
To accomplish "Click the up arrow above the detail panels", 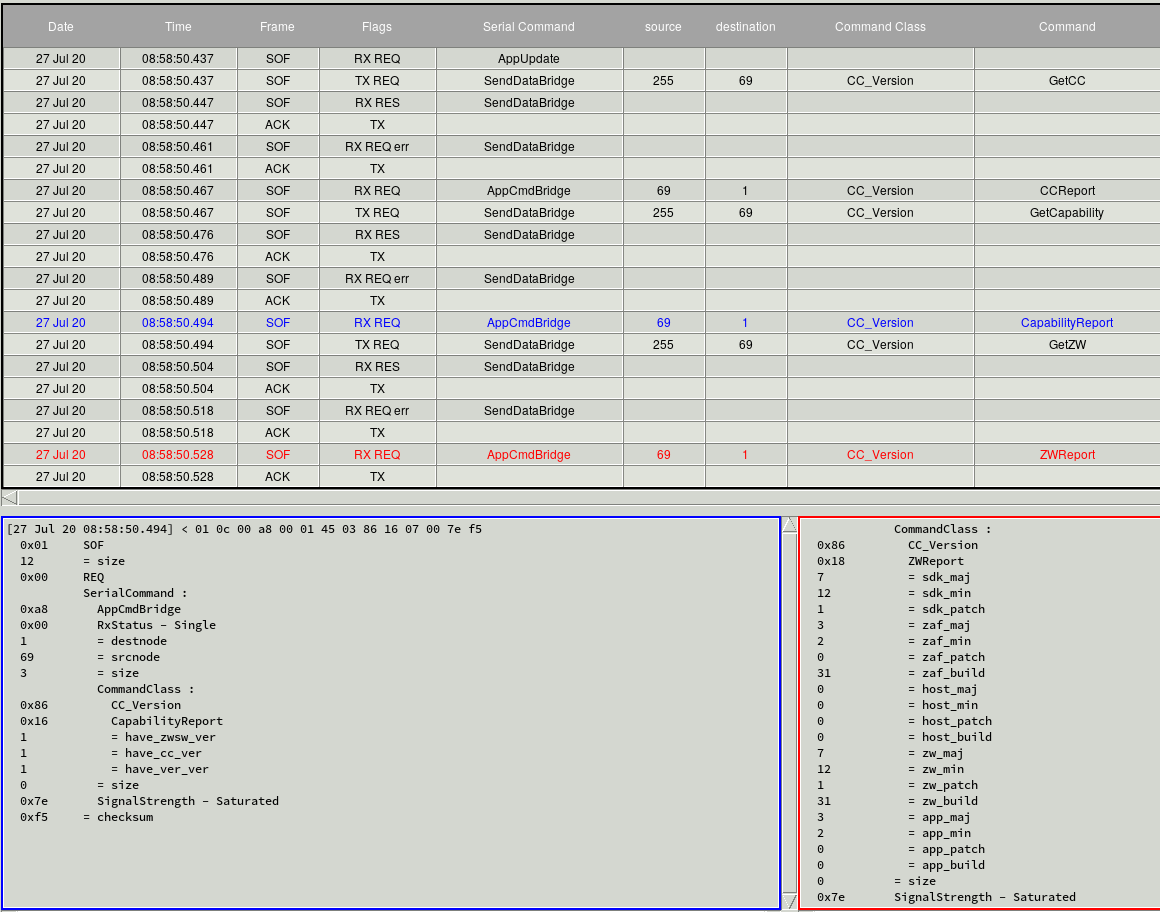I will pos(789,525).
